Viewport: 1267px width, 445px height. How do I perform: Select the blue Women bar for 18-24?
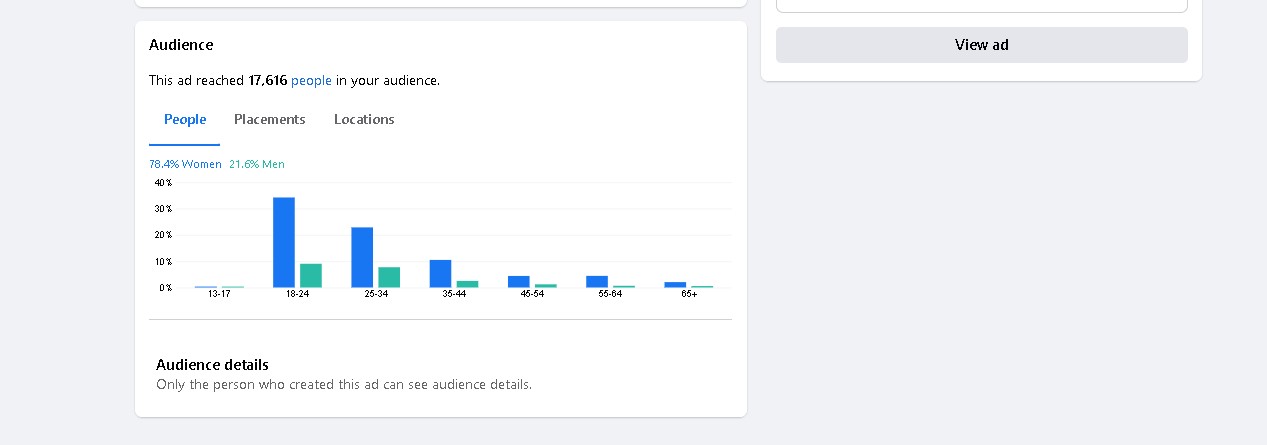click(284, 243)
